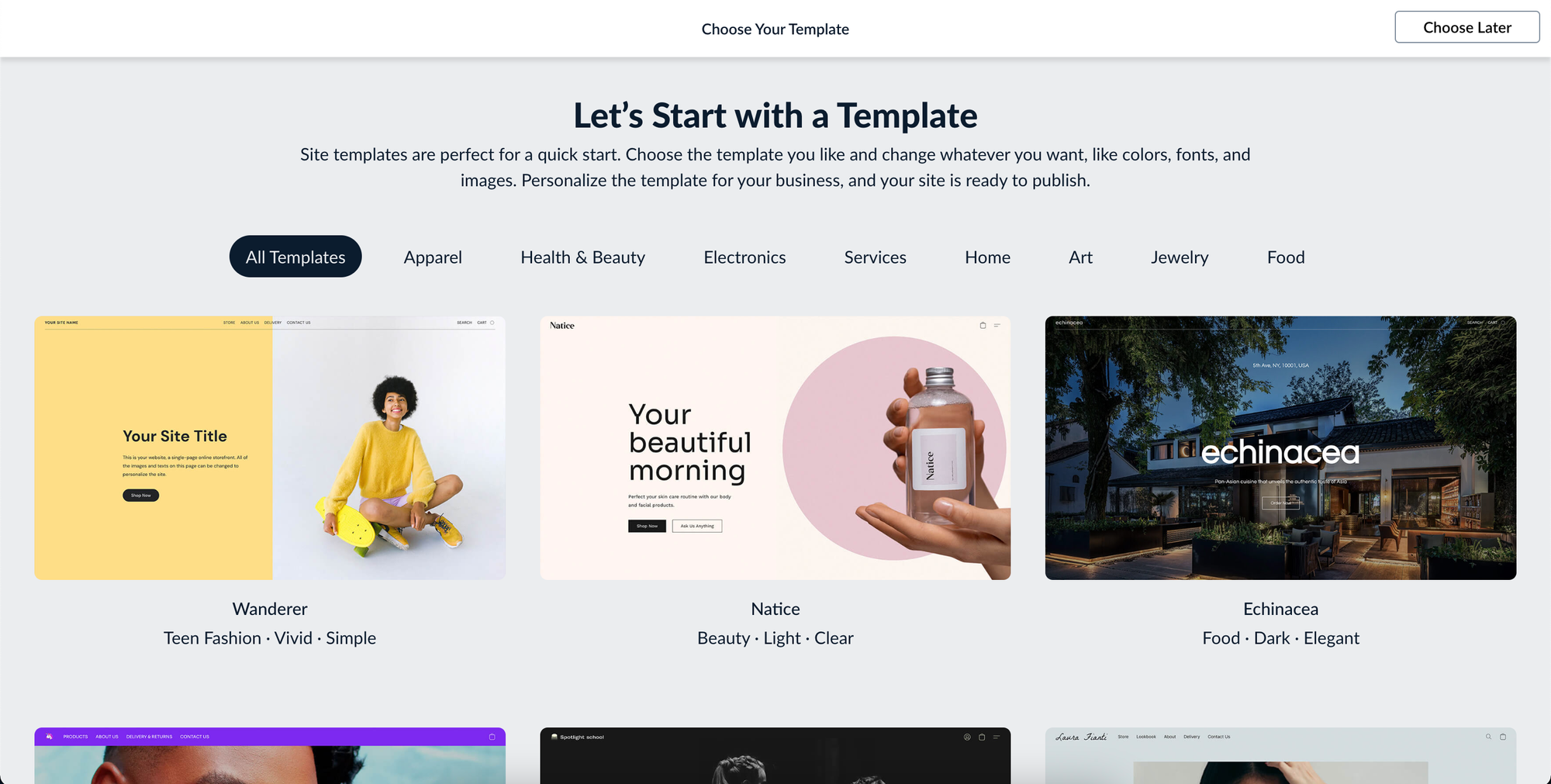Open the Spotlight school template preview
This screenshot has width=1551, height=784.
pos(775,755)
